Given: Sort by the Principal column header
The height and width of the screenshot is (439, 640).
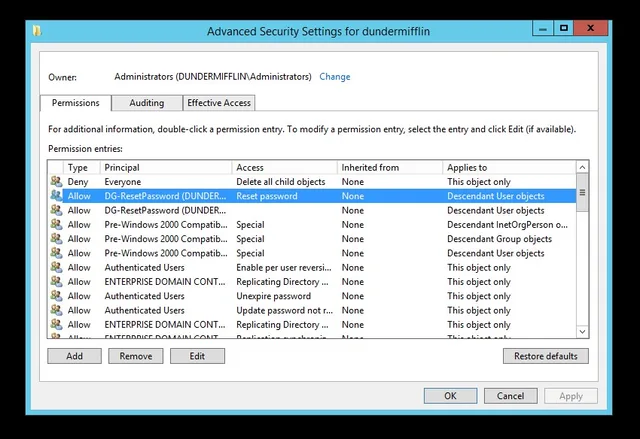Looking at the screenshot, I should [x=166, y=167].
